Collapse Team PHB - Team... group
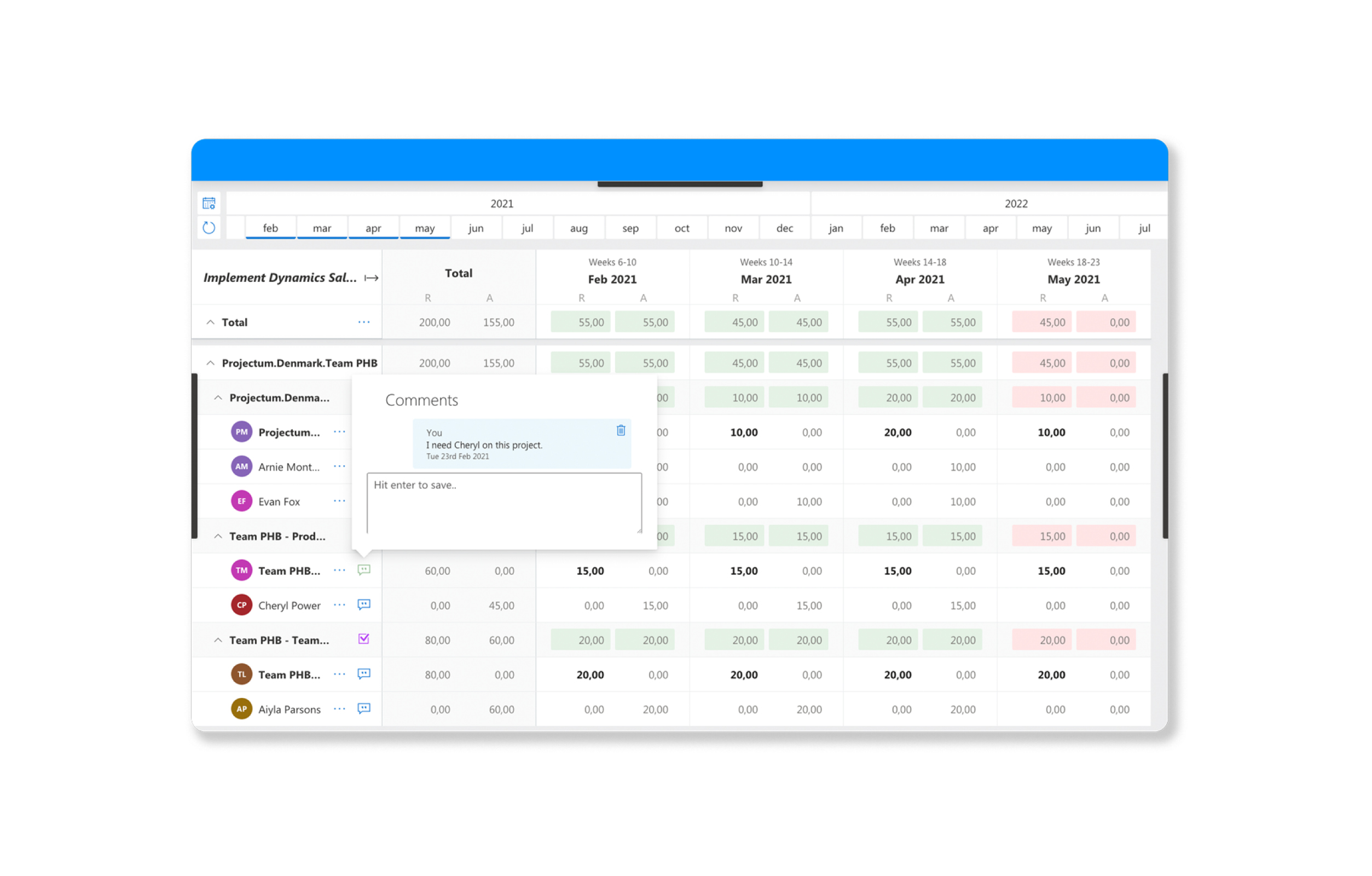Screen dimensions: 1372x876 [218, 640]
